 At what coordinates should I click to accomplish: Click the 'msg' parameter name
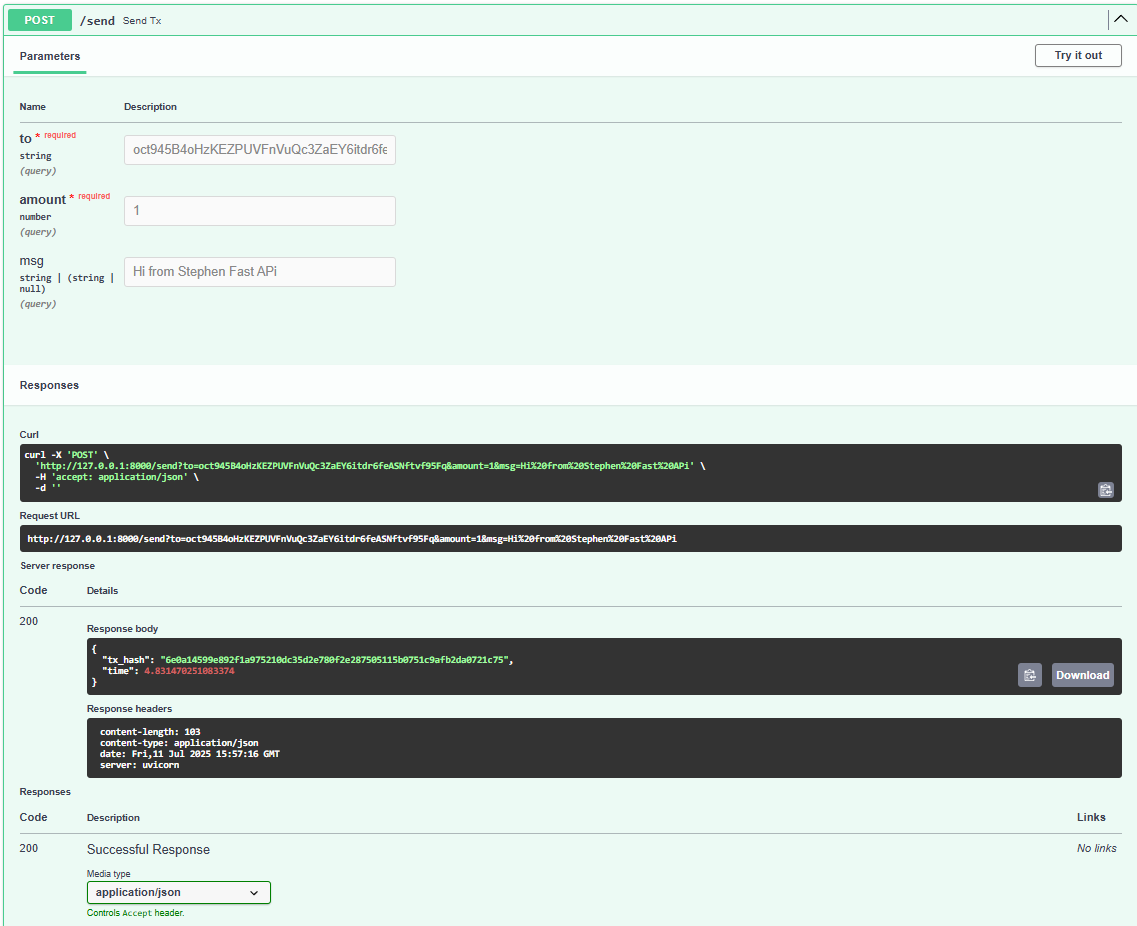click(x=31, y=261)
